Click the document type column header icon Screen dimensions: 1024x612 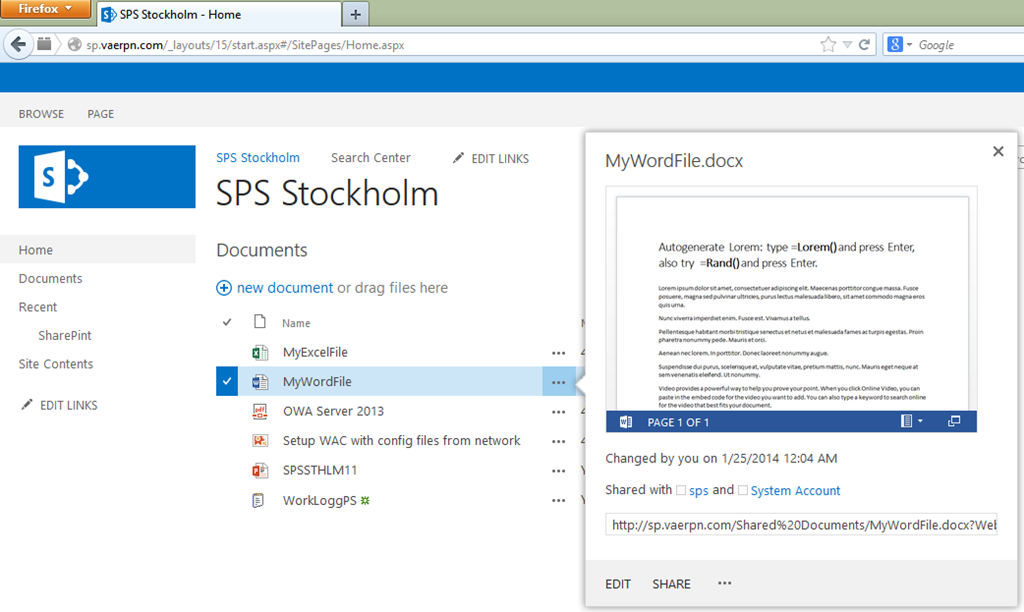260,321
